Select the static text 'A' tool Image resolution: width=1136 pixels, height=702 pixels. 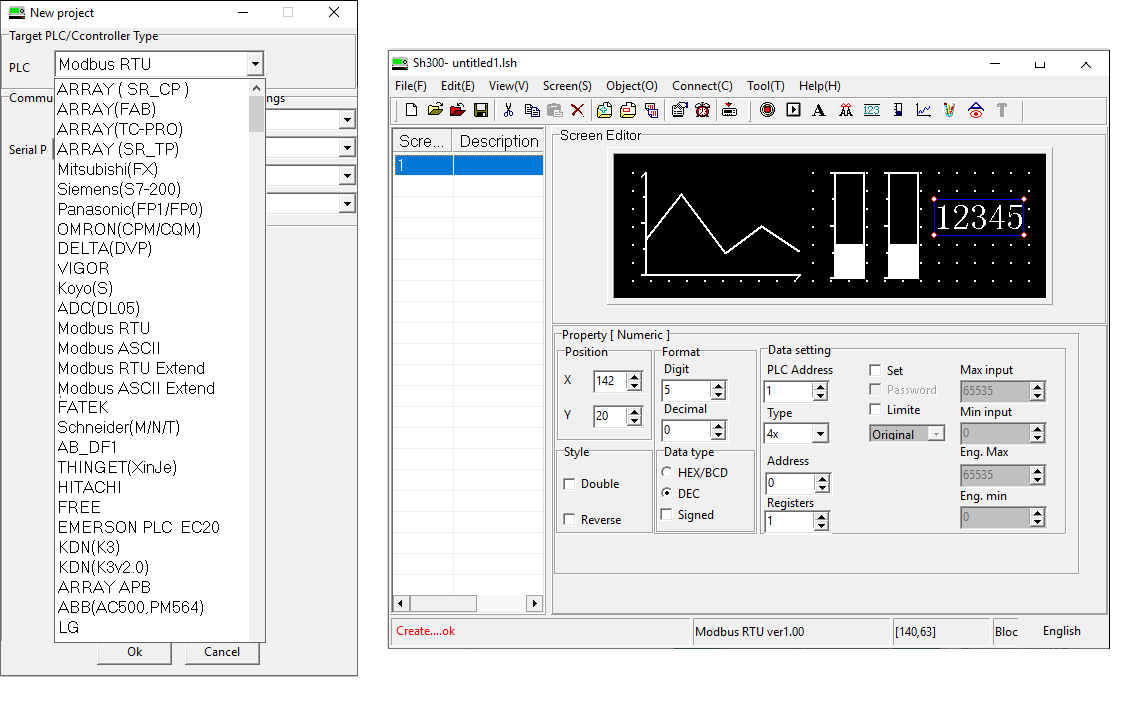(819, 110)
